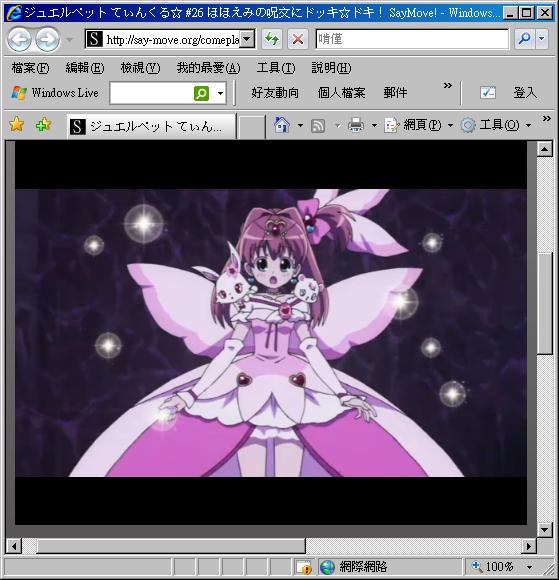This screenshot has width=559, height=580.
Task: Click the 登入 sign-in button
Action: 525,92
